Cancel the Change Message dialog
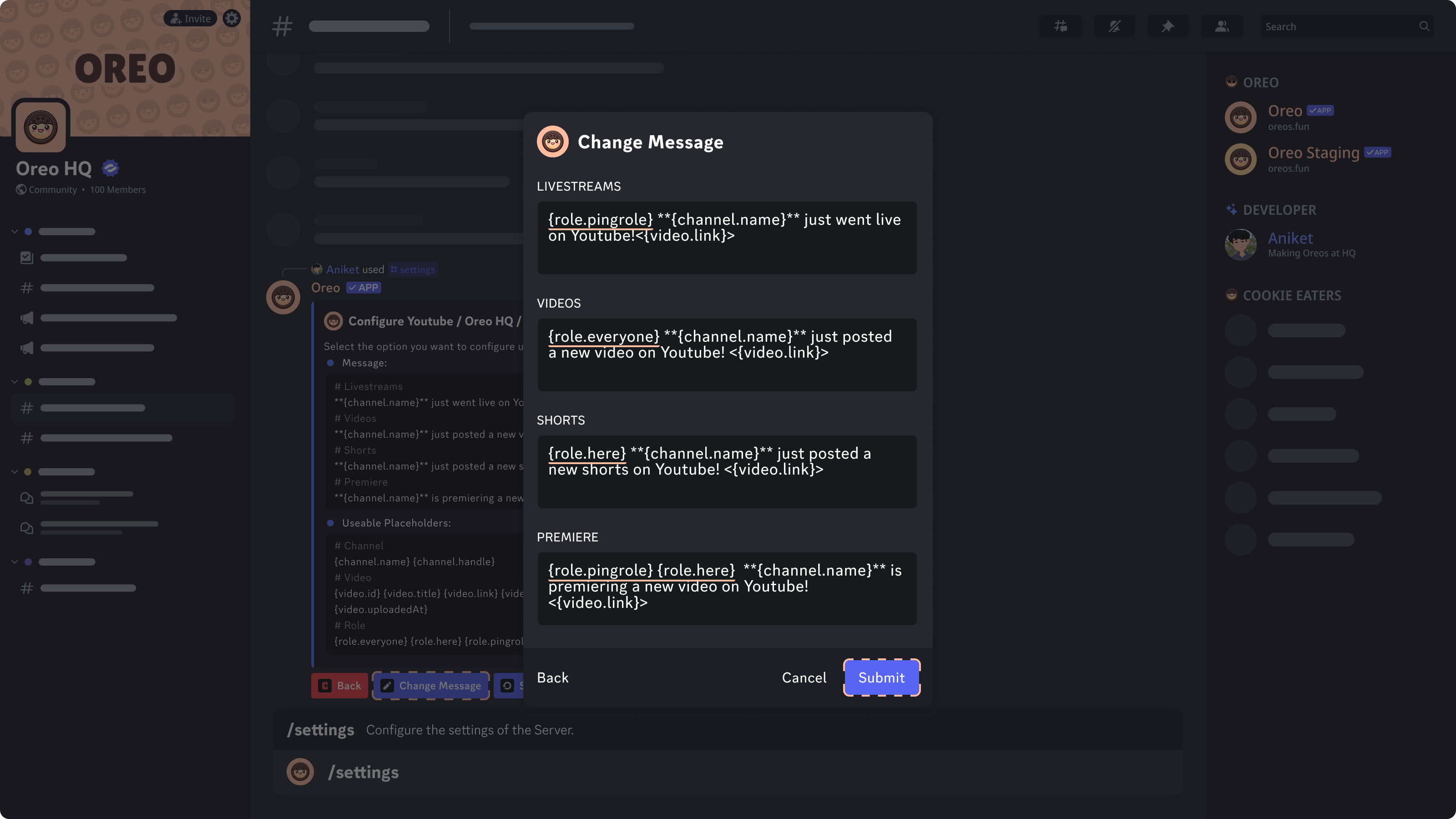The height and width of the screenshot is (819, 1456). click(x=804, y=677)
